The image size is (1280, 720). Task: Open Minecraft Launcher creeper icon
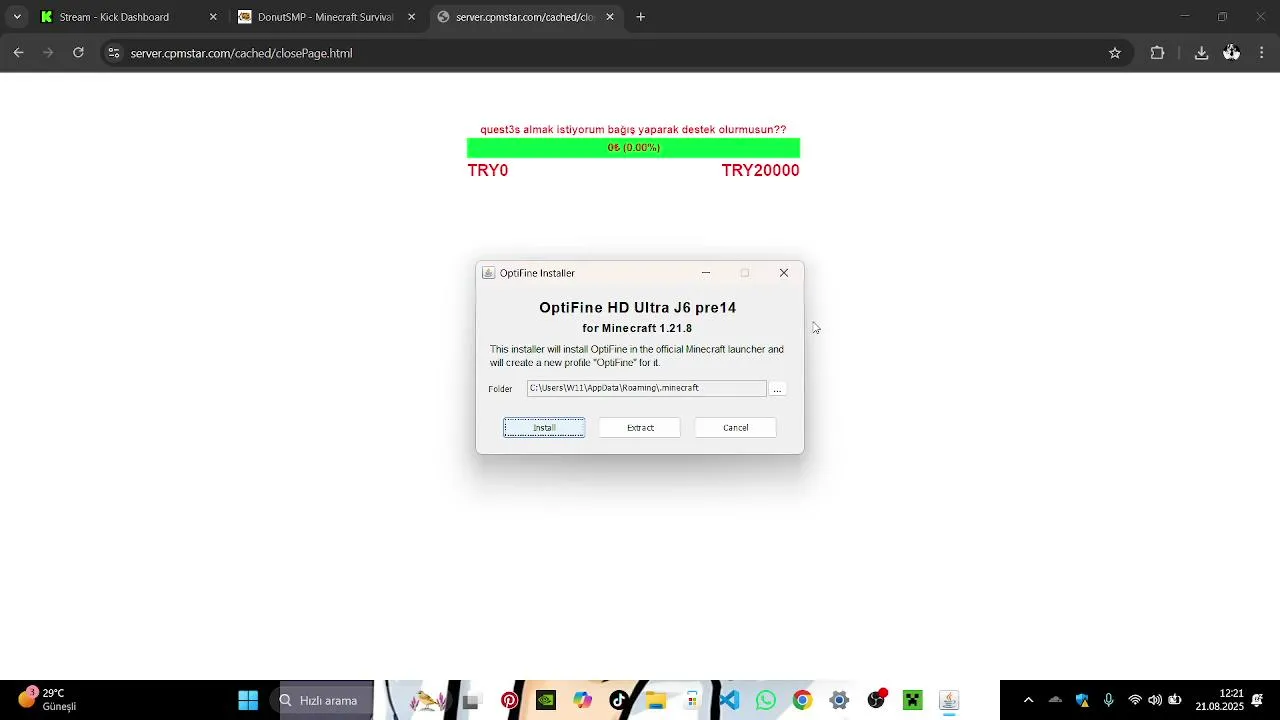(912, 700)
